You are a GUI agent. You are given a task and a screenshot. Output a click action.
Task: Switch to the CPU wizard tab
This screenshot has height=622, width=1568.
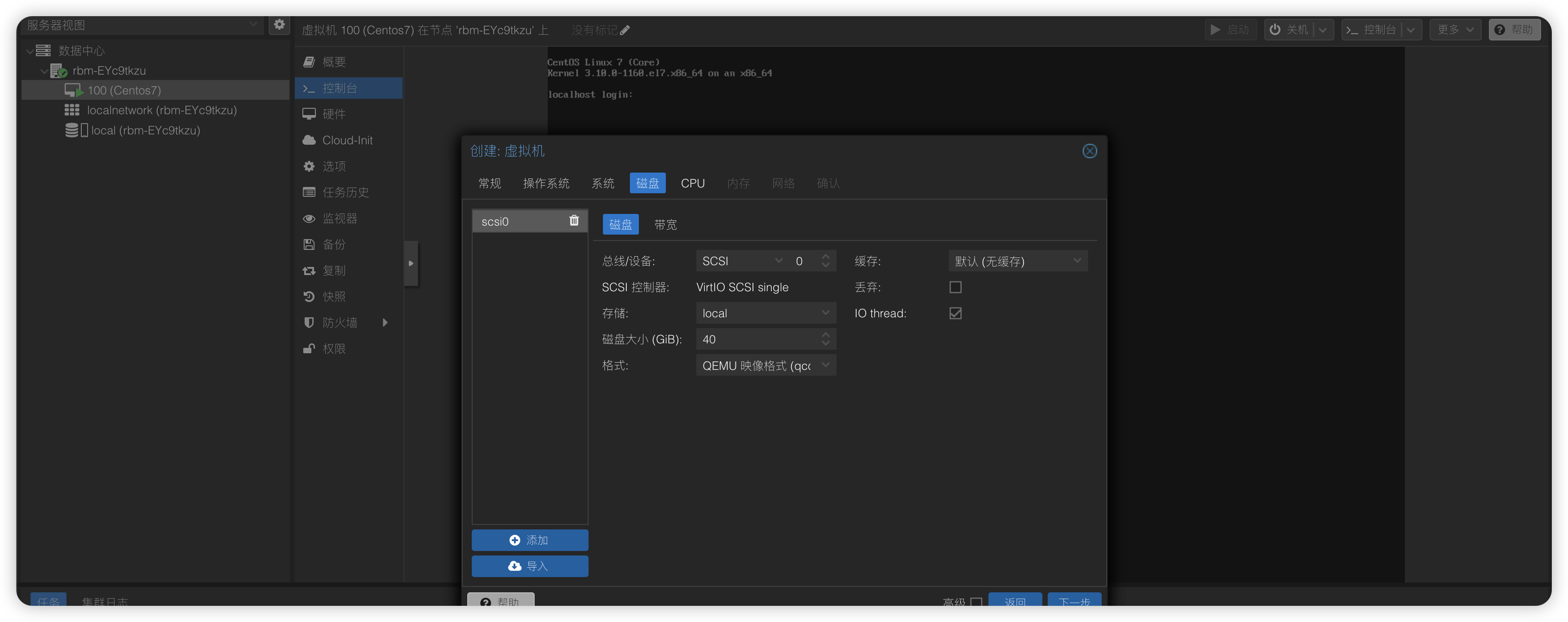[x=692, y=183]
